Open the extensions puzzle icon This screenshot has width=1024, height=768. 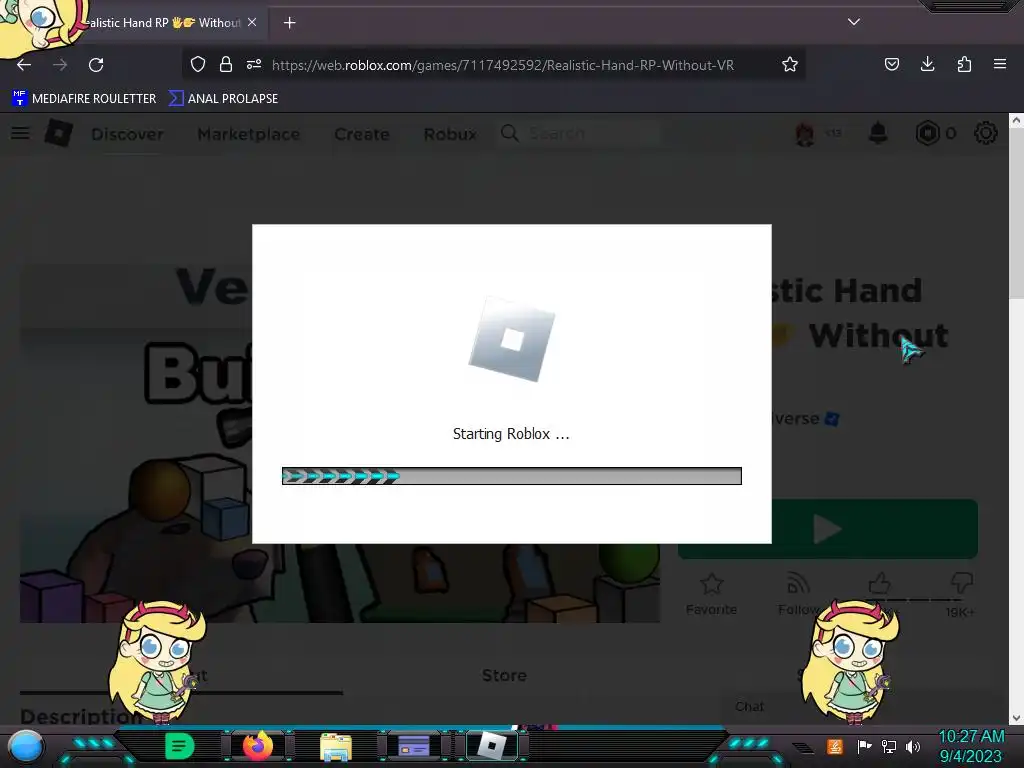[964, 64]
